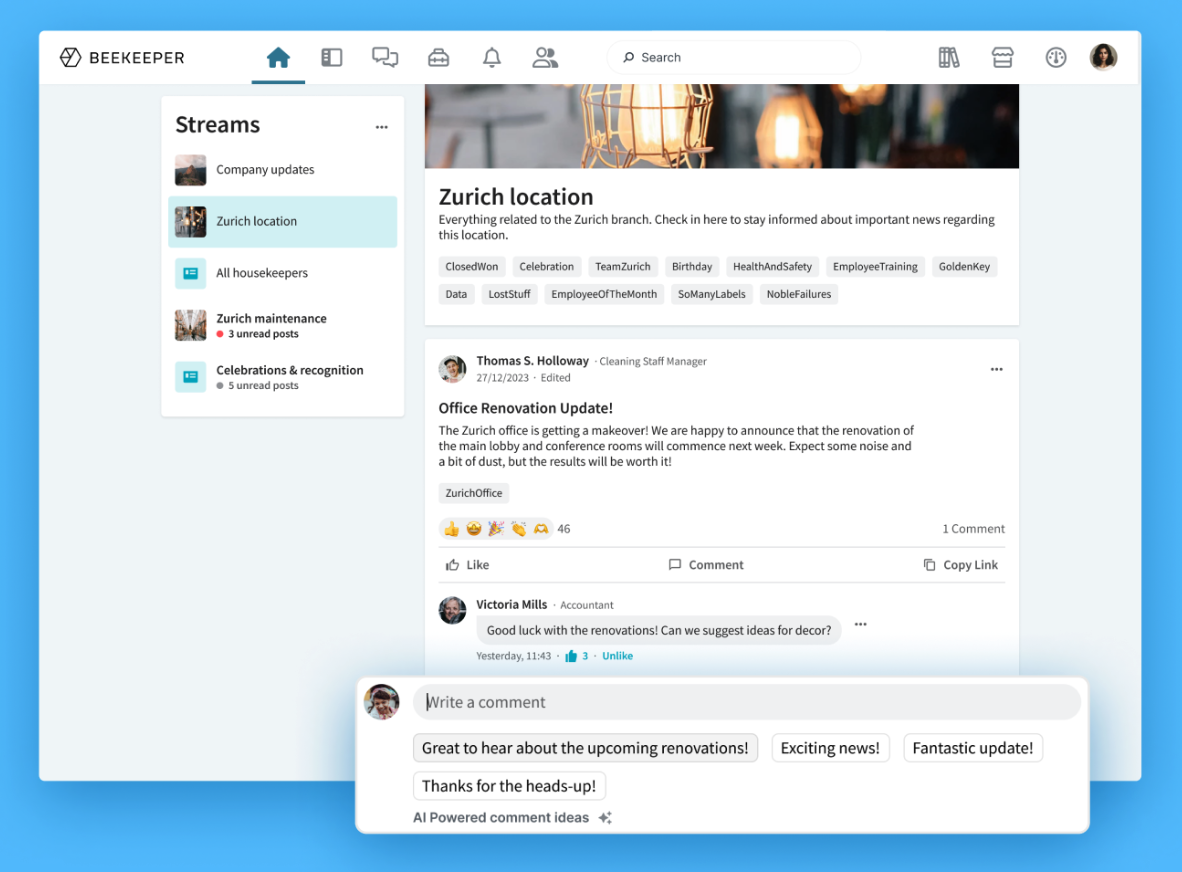Unlike Victoria Mills' comment

[x=617, y=656]
